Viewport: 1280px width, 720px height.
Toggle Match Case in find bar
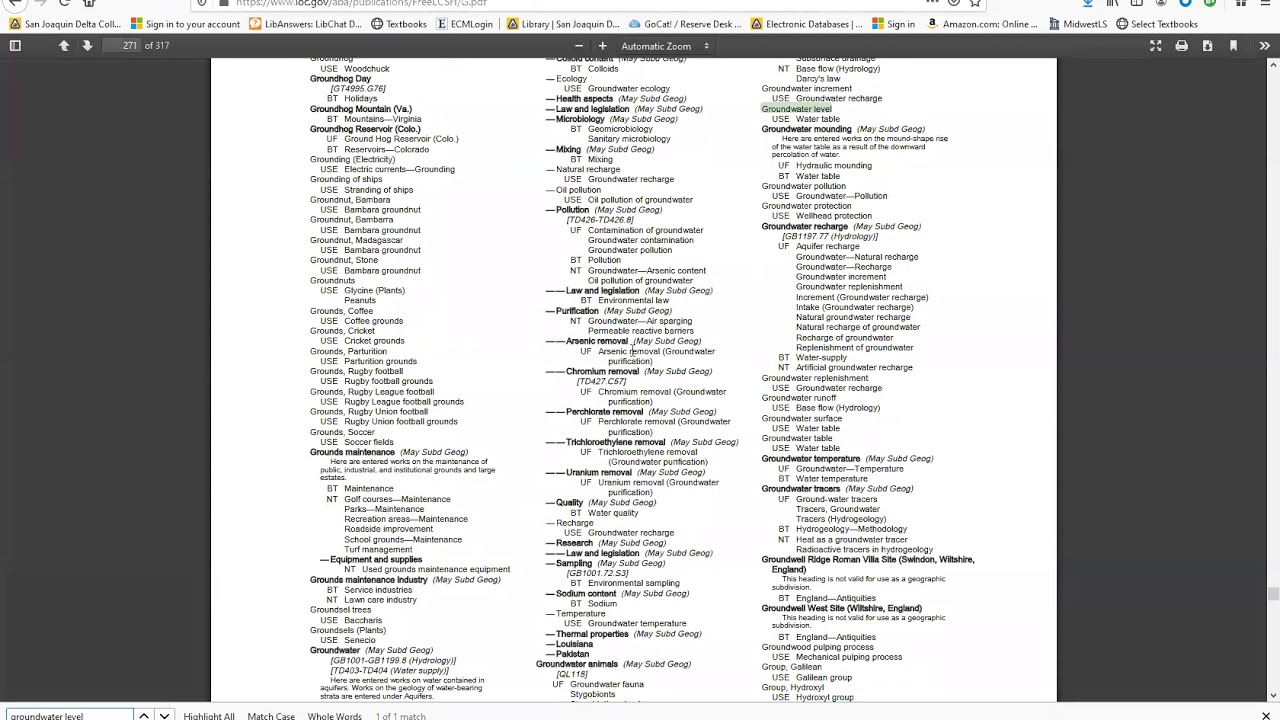[271, 716]
